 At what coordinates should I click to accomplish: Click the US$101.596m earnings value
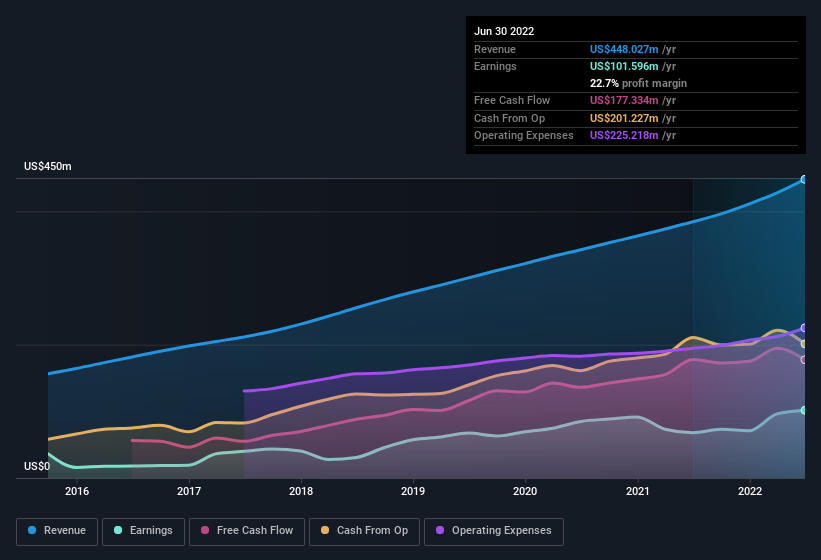click(624, 66)
